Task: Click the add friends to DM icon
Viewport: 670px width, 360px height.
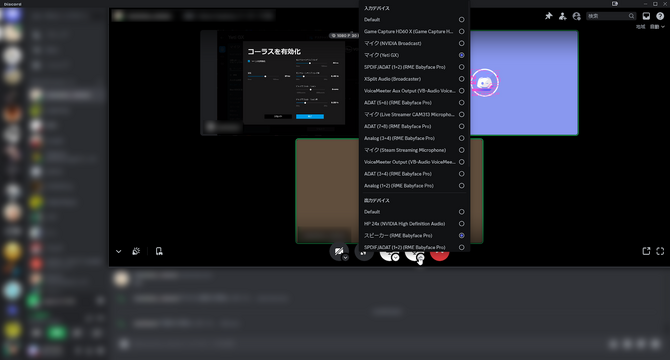Action: (x=562, y=16)
